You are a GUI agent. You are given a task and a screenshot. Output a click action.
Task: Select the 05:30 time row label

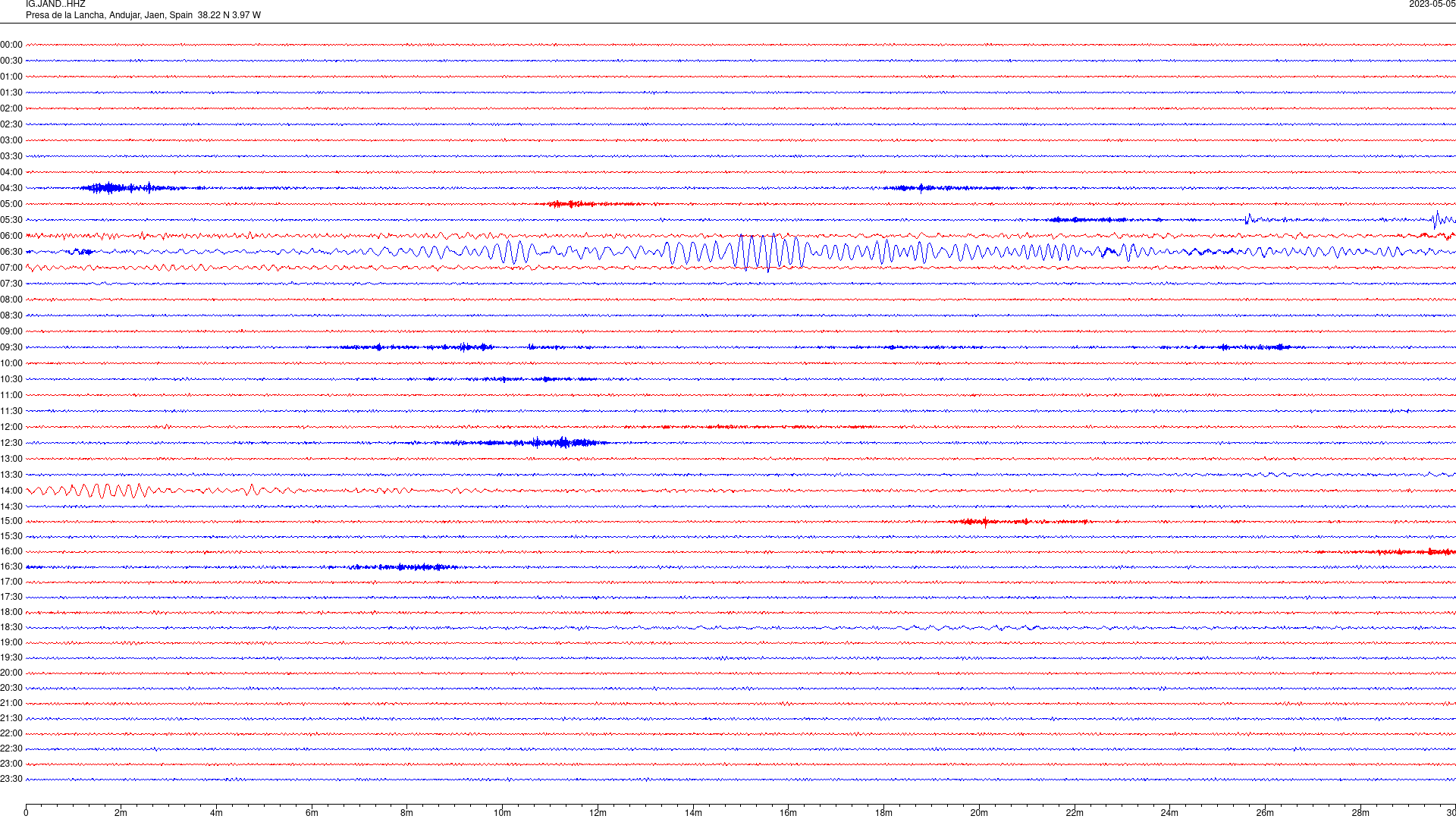pos(11,220)
